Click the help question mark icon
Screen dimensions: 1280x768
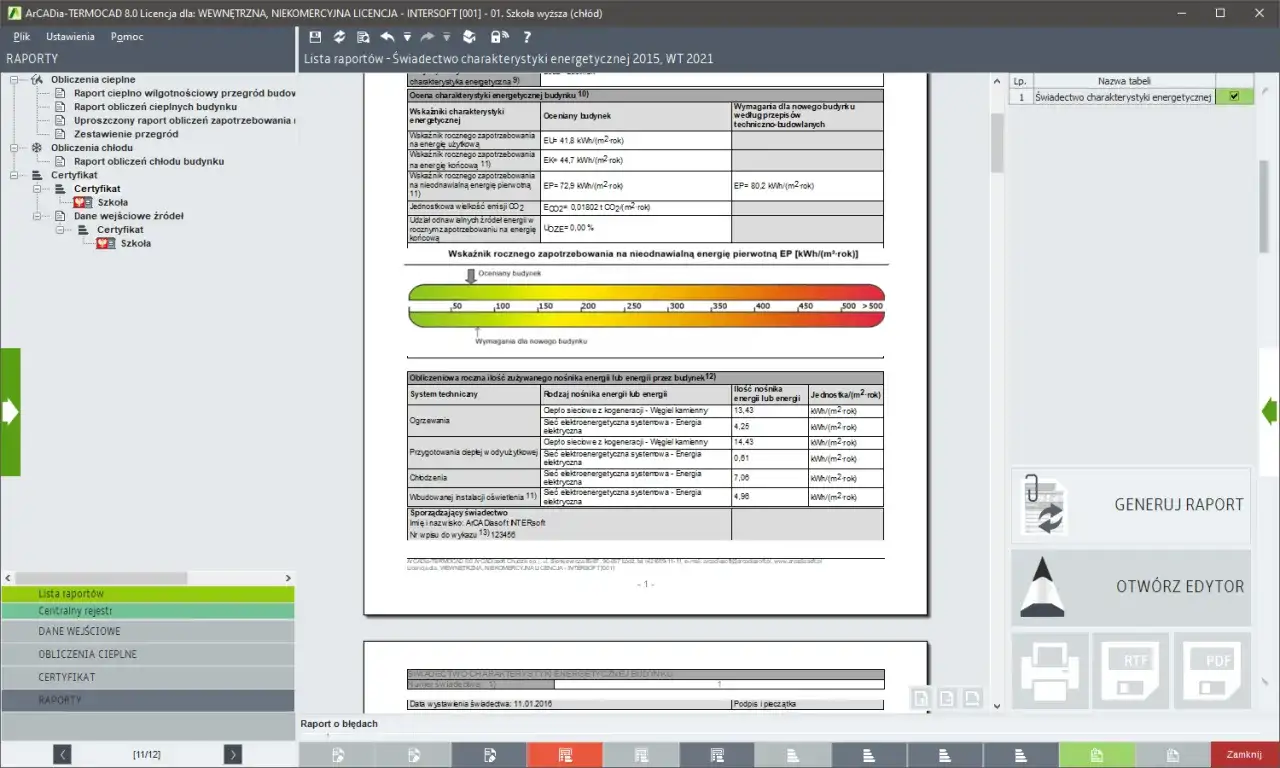point(527,37)
